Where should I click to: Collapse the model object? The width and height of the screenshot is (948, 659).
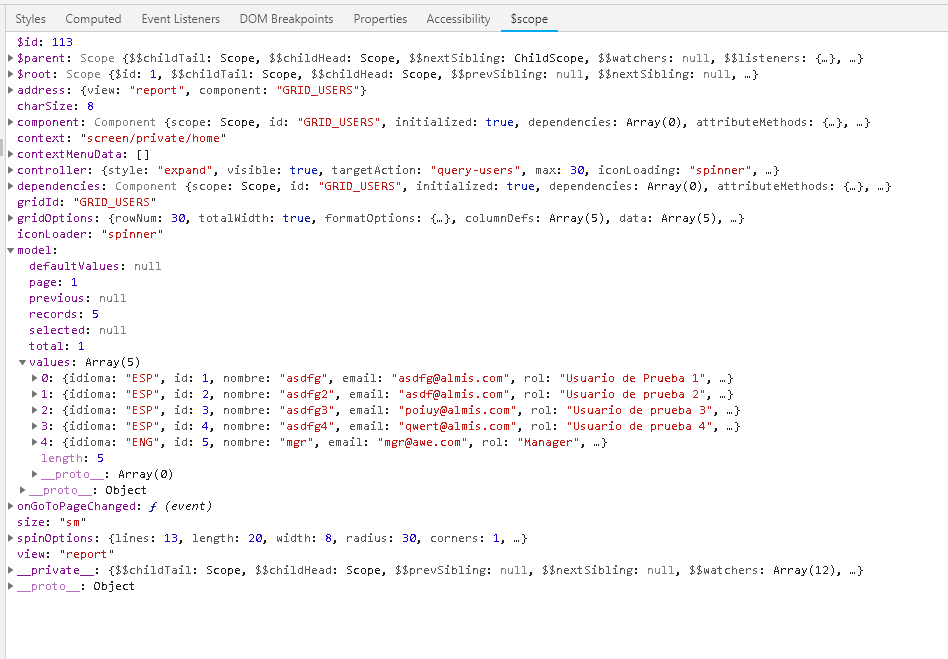coord(11,251)
